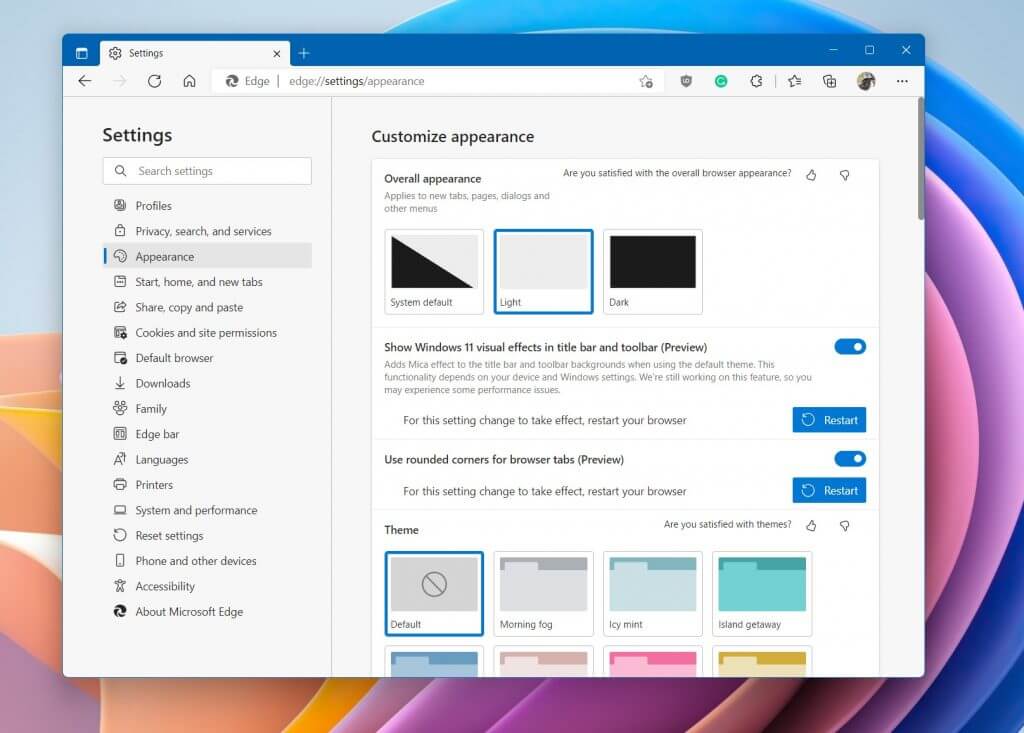Open Languages settings
This screenshot has width=1024, height=733.
(208, 459)
